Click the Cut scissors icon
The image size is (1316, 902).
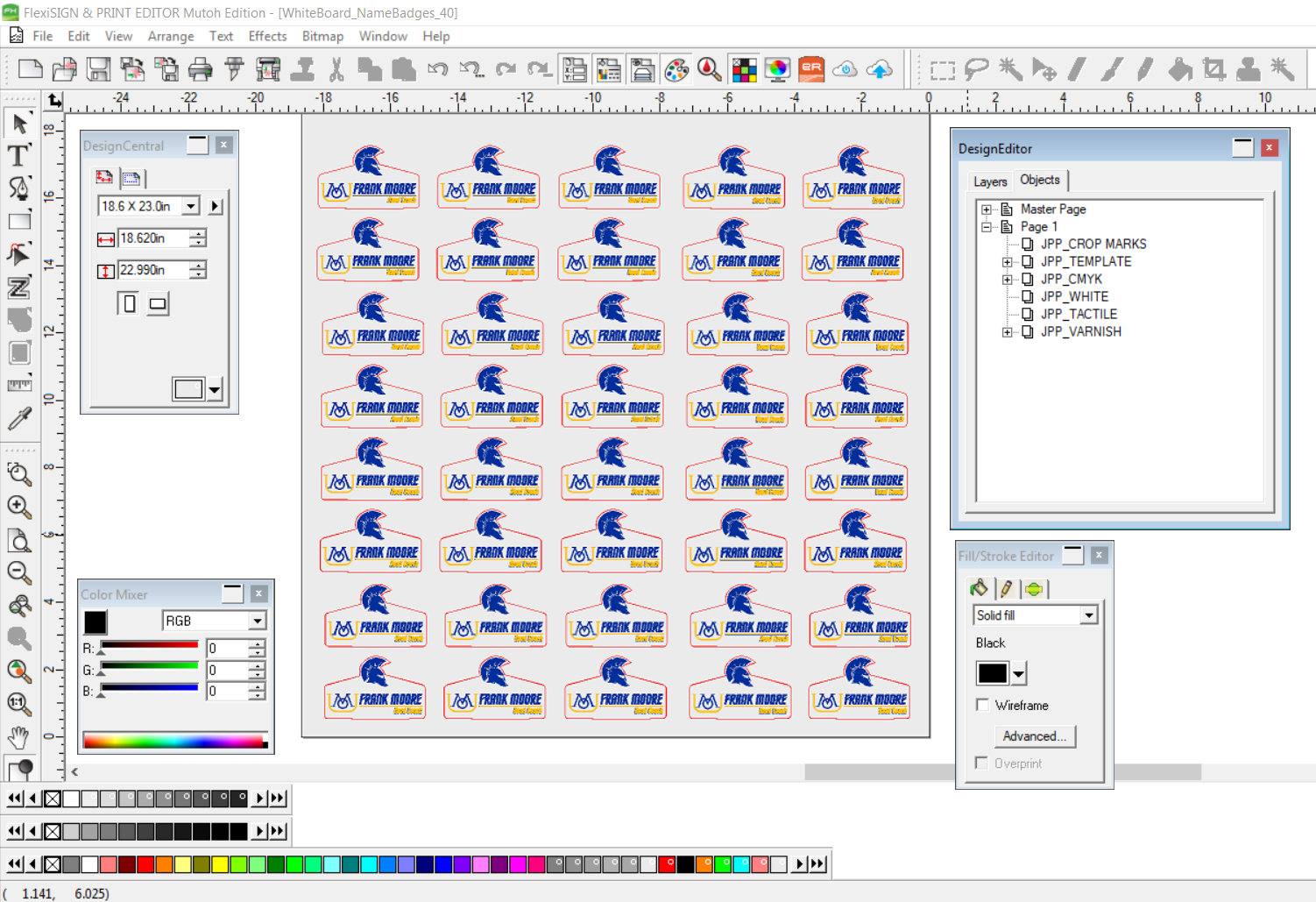336,69
